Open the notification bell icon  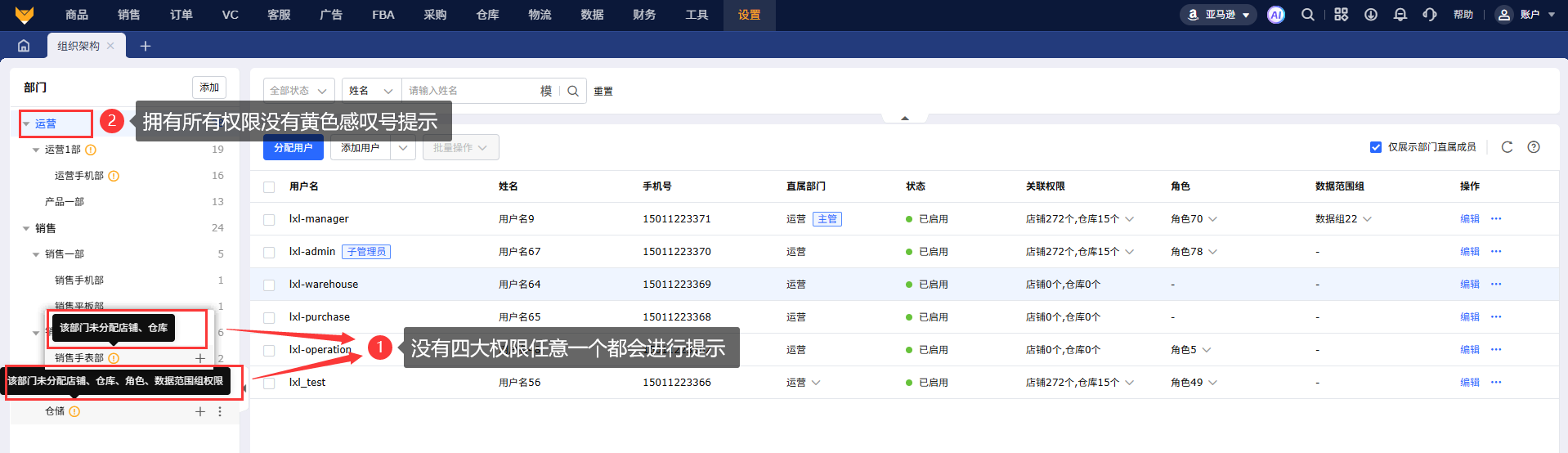(1400, 15)
